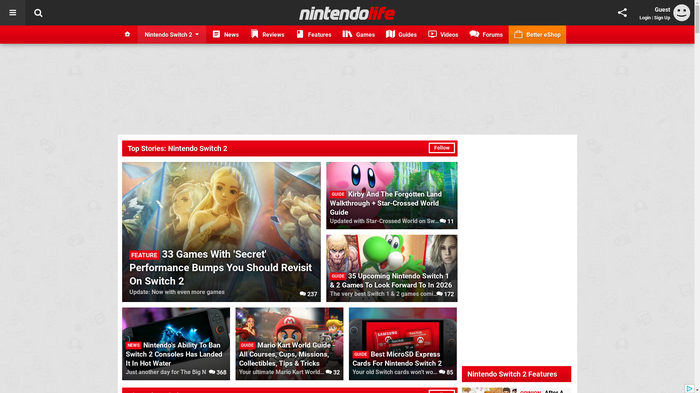This screenshot has width=700, height=393.
Task: Click the Guest avatar smiley icon
Action: [681, 13]
